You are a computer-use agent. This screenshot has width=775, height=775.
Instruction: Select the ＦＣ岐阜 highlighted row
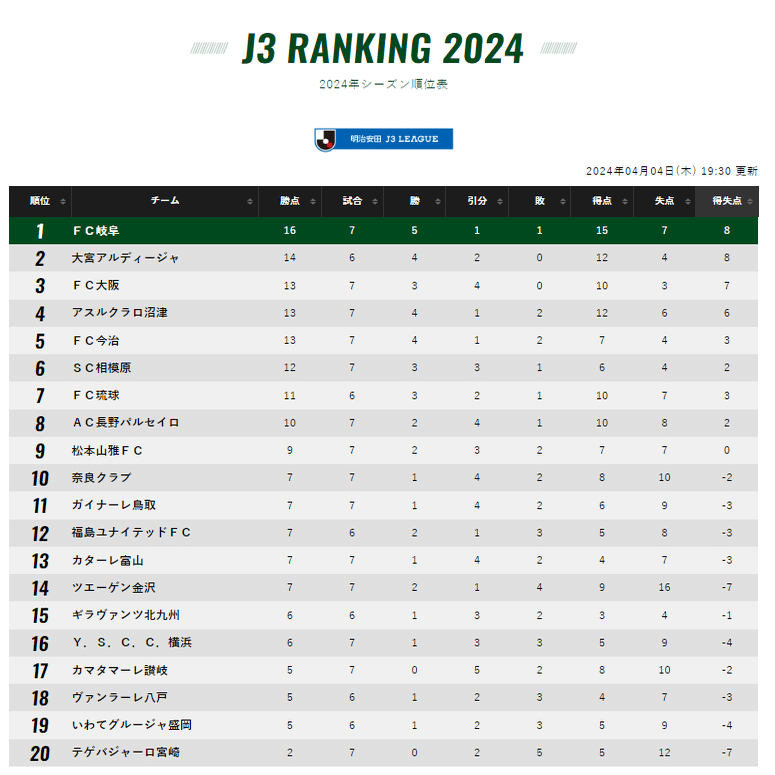[384, 230]
